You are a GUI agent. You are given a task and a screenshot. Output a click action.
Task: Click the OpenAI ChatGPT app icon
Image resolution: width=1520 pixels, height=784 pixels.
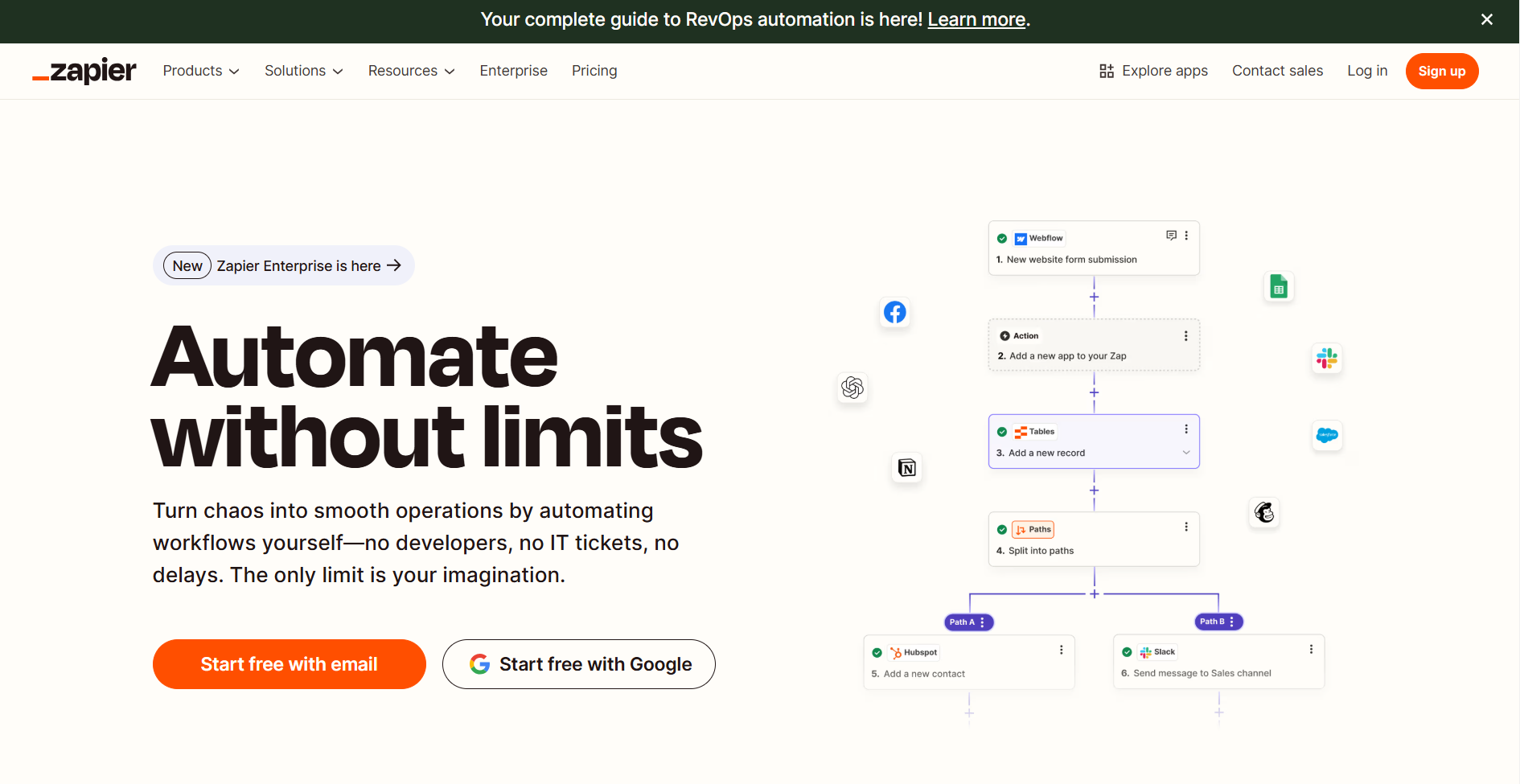coord(852,388)
